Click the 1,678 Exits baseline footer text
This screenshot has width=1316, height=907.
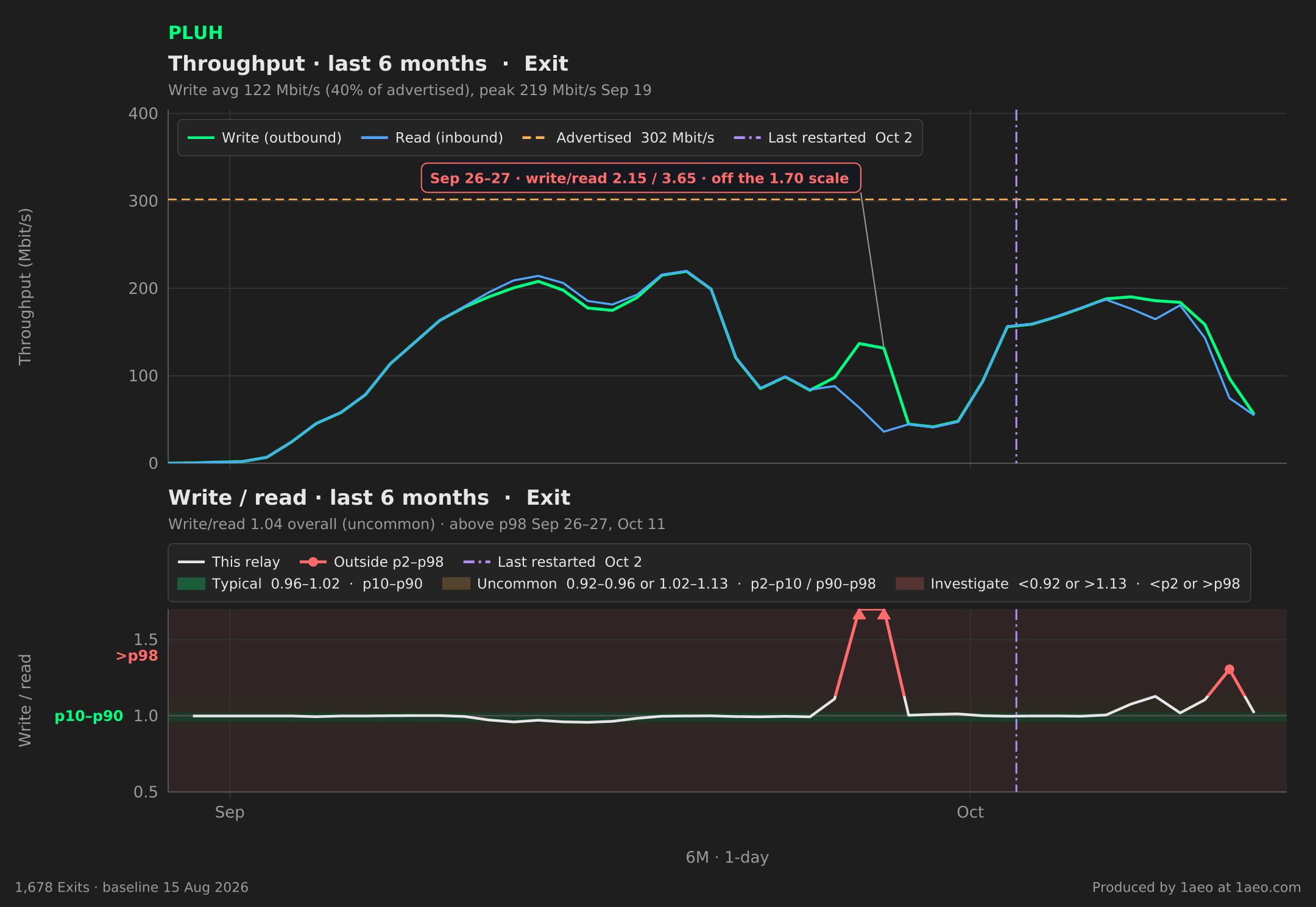(x=132, y=887)
